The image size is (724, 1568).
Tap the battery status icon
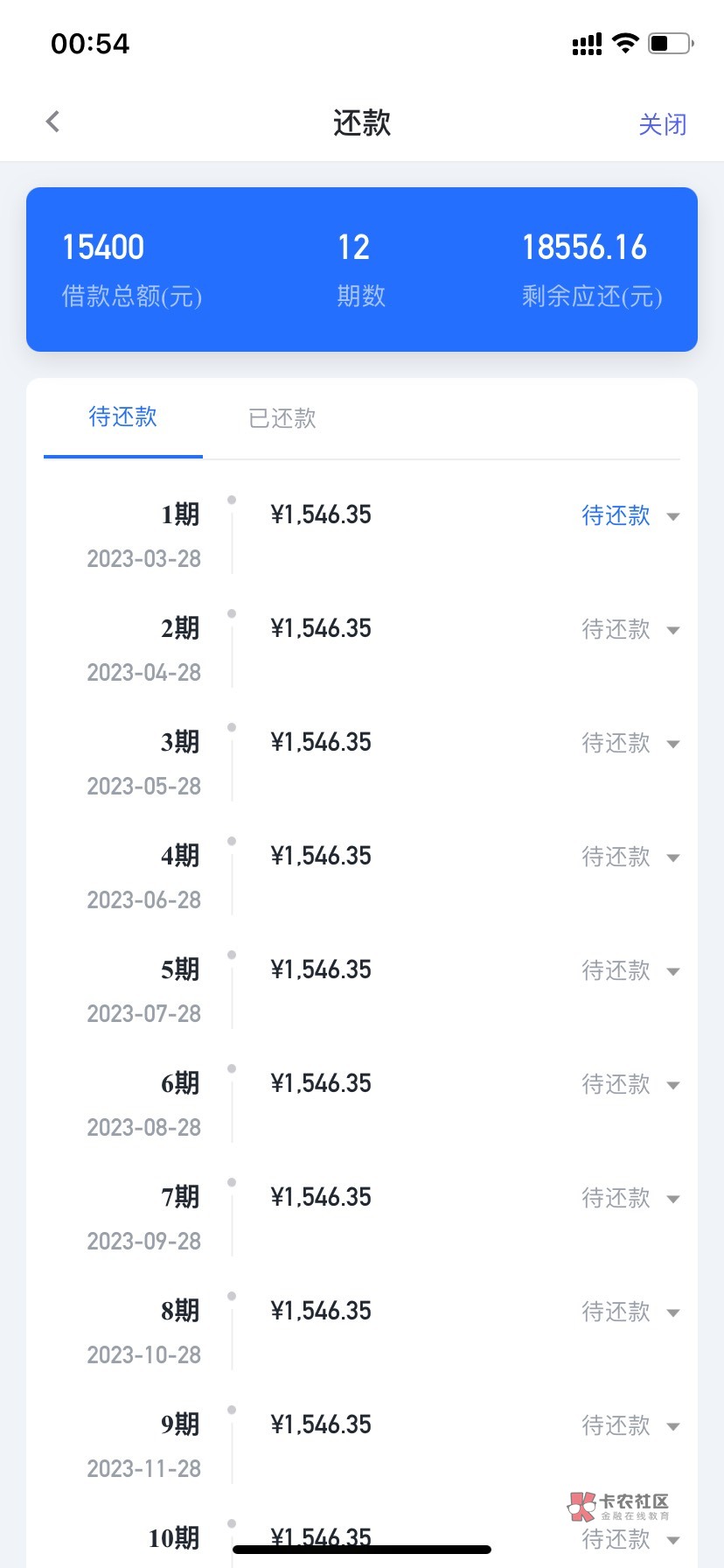[670, 43]
